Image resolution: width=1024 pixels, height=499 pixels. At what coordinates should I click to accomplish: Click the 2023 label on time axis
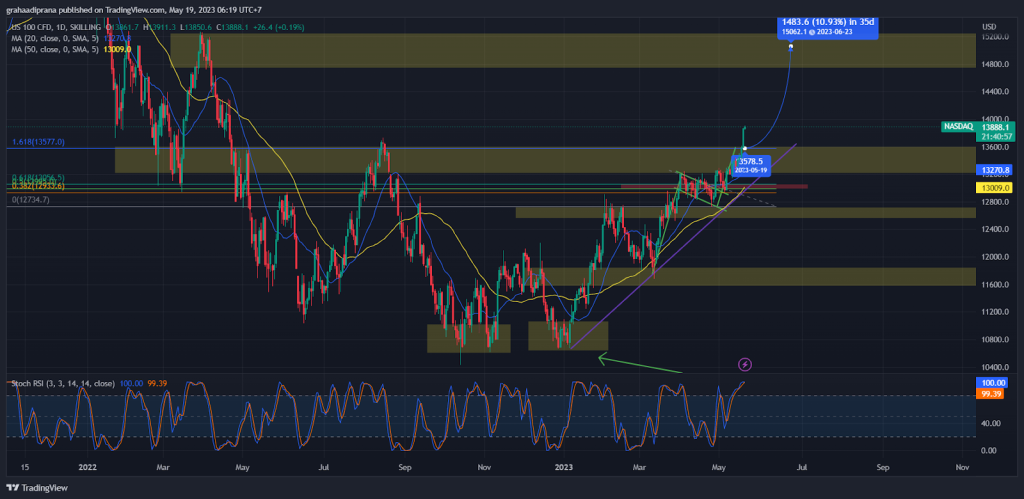[x=563, y=468]
